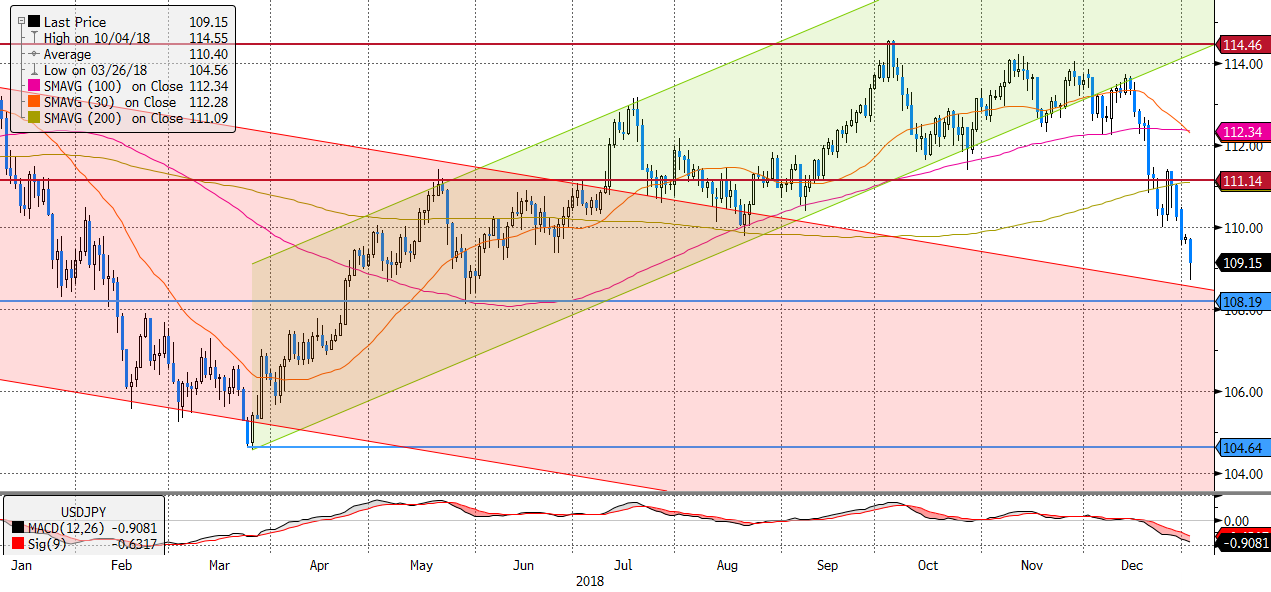Click the Last Price legend label
The image size is (1271, 592).
click(x=75, y=22)
